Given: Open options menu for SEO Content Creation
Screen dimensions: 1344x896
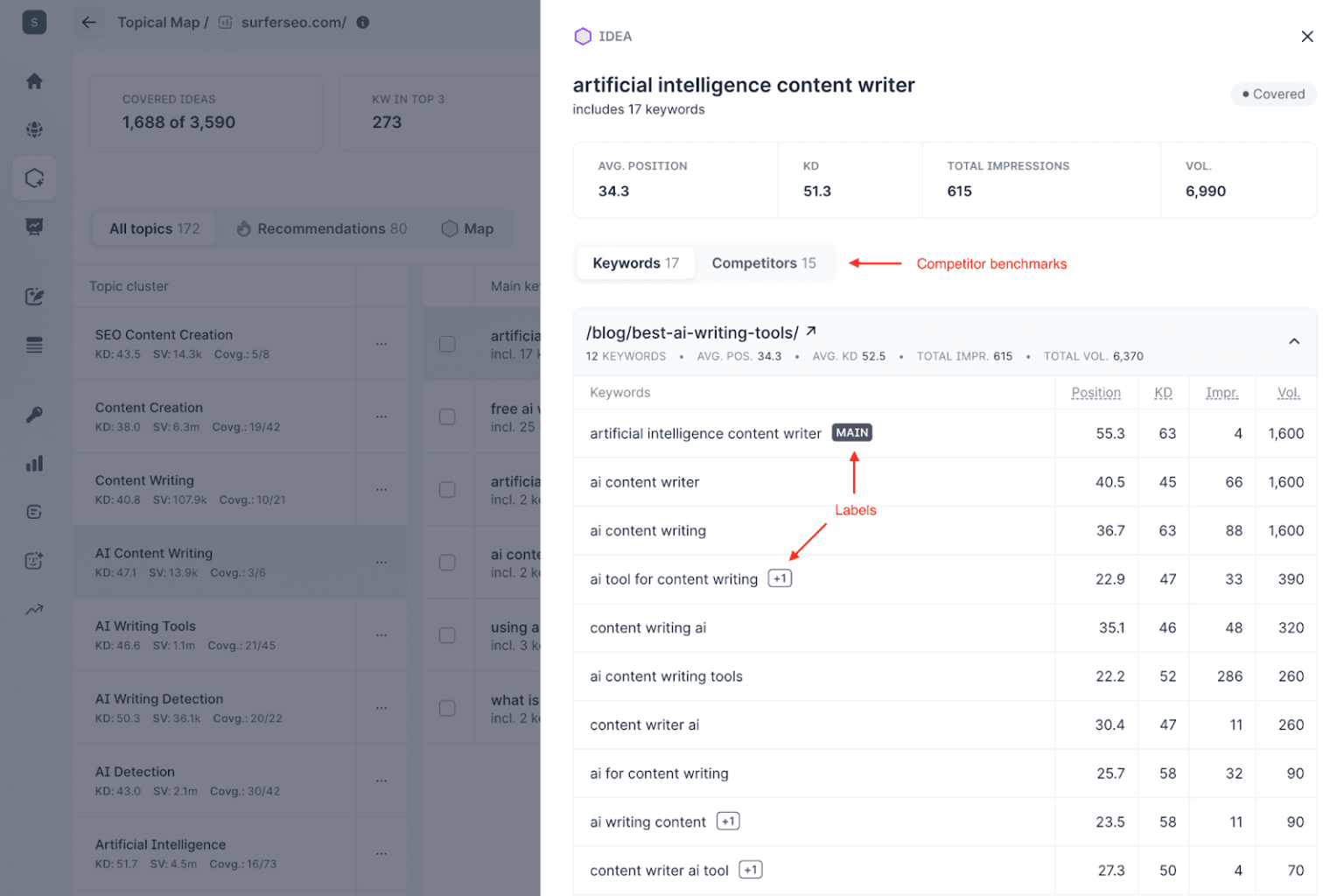Looking at the screenshot, I should tap(381, 344).
